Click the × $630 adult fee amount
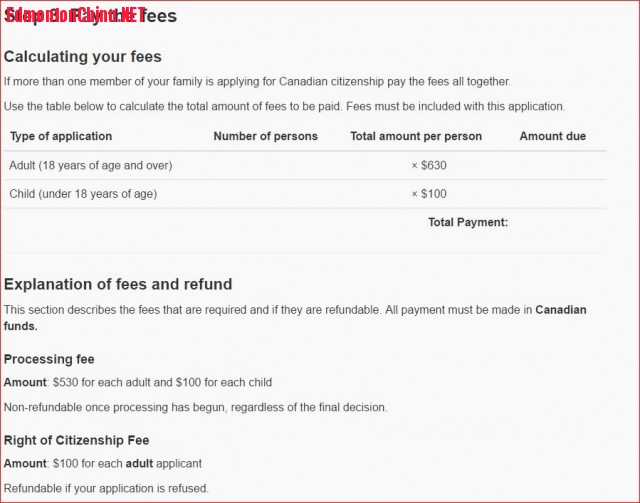Screen dimensions: 640x503 (x=429, y=165)
